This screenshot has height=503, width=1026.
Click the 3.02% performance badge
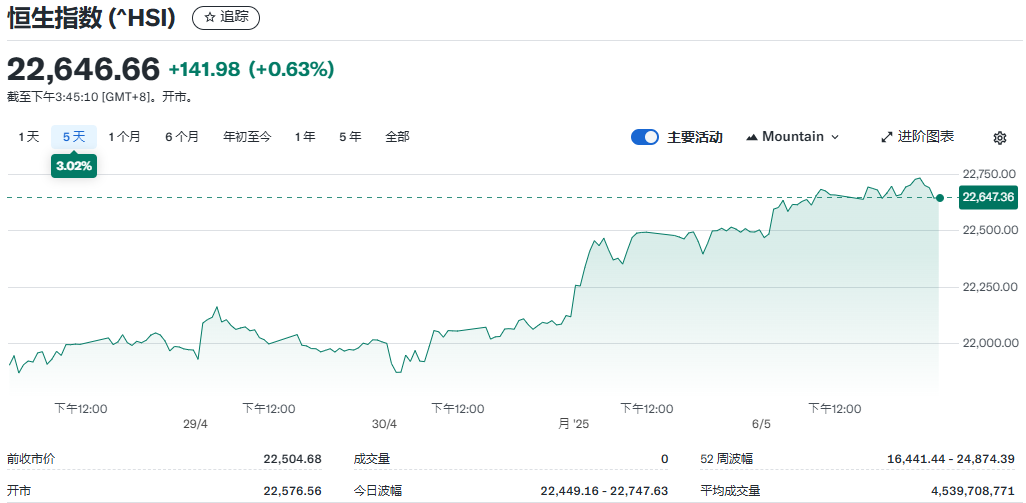[x=74, y=166]
